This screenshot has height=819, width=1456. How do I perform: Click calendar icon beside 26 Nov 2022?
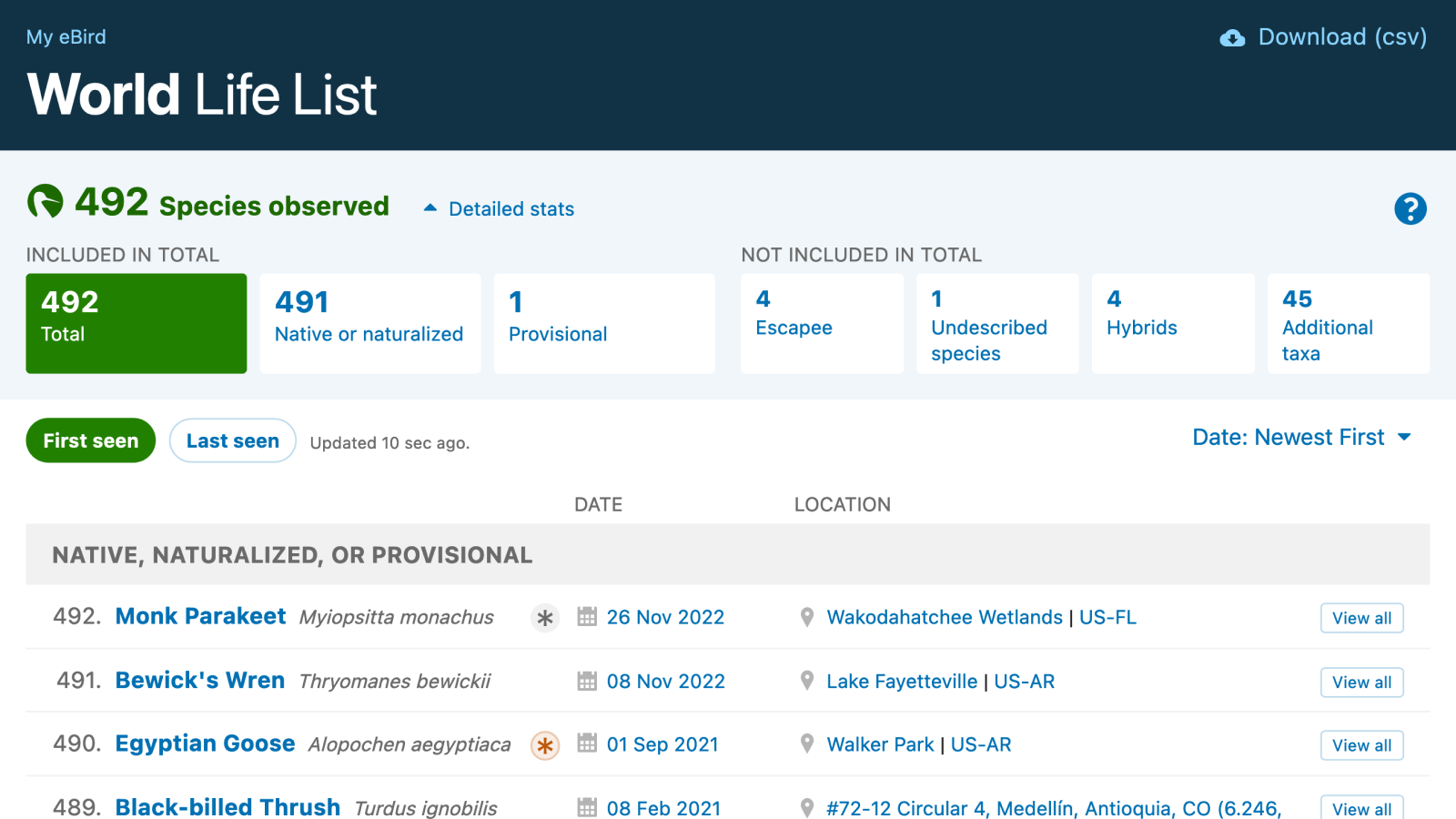pyautogui.click(x=587, y=616)
